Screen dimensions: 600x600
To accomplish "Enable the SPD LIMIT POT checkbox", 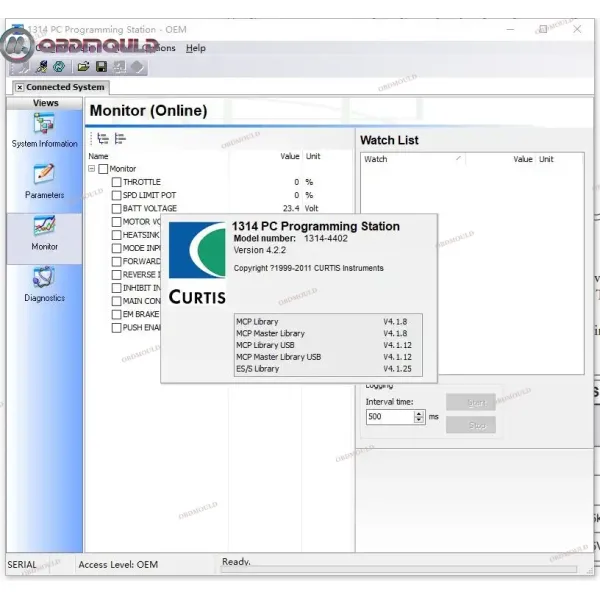I will (116, 195).
